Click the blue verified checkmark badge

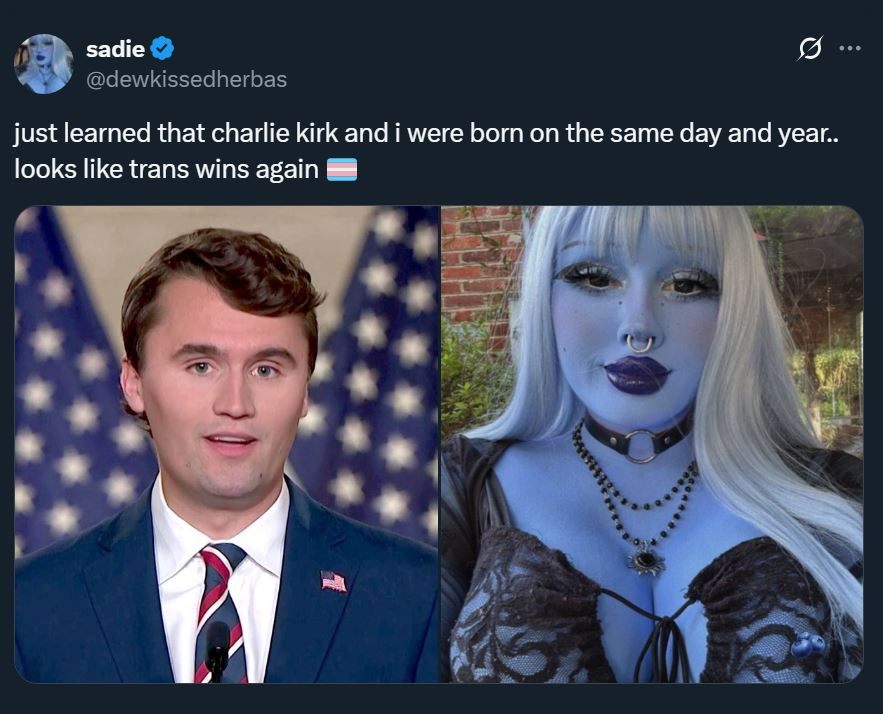pos(162,49)
